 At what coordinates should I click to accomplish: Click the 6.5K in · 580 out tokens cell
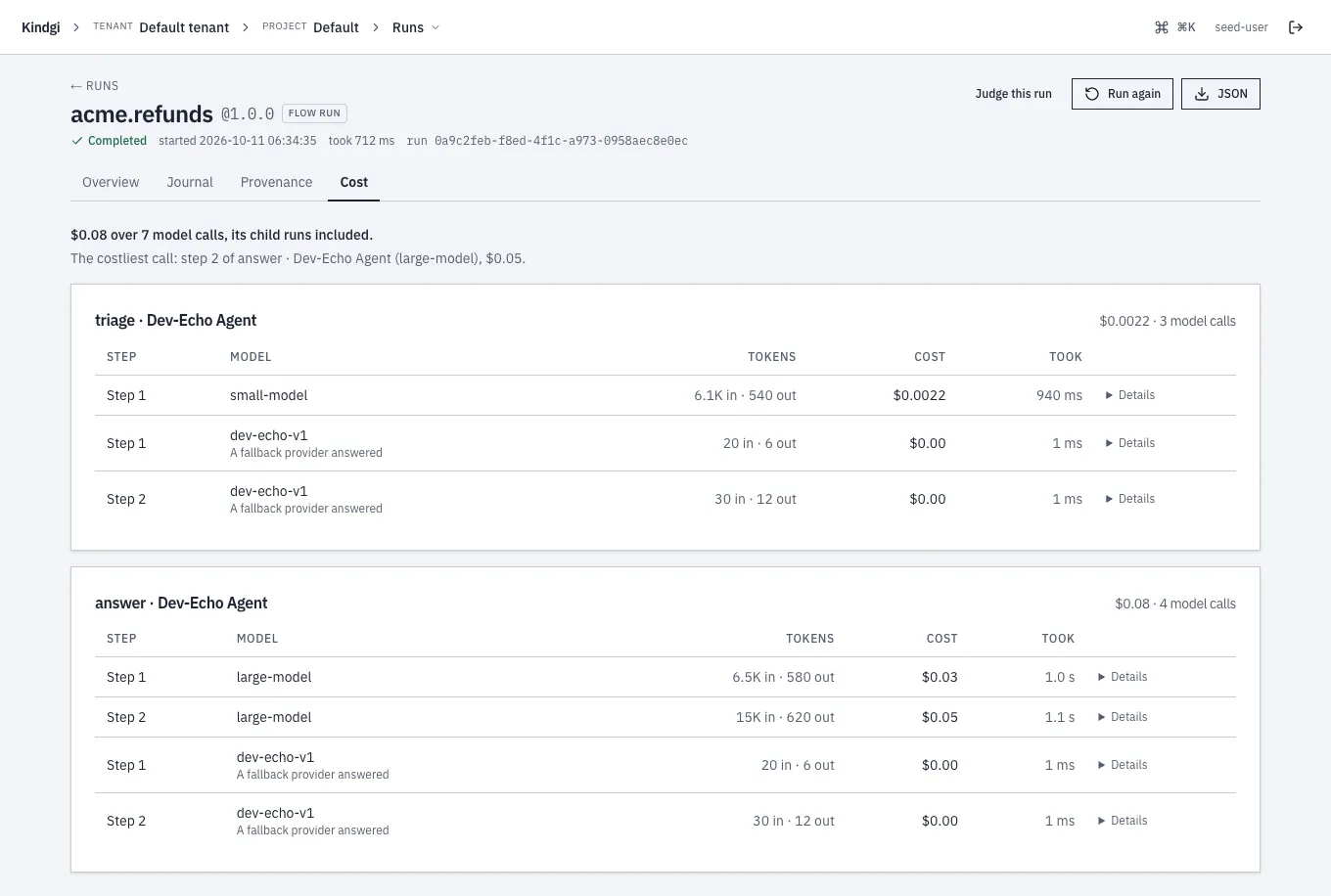[x=783, y=677]
